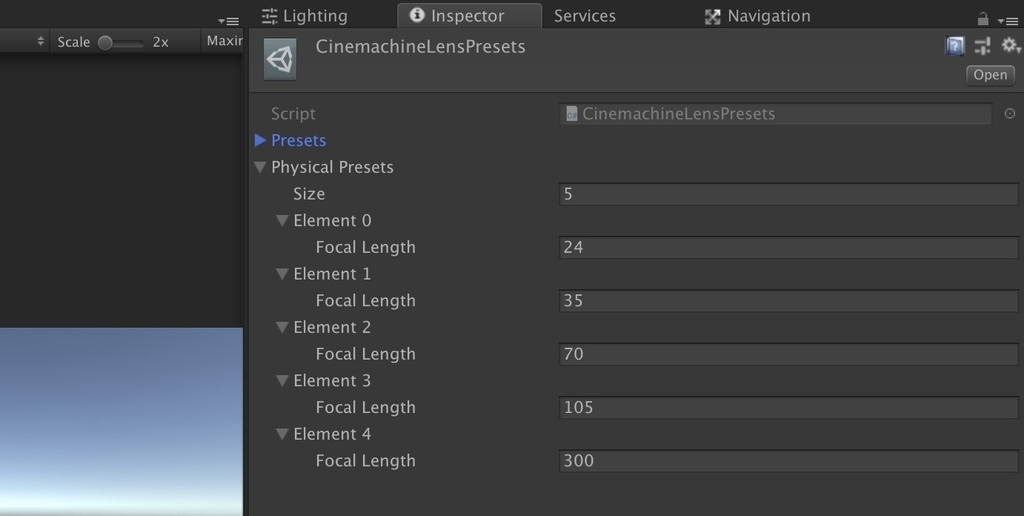Switch to the Inspector tab
The width and height of the screenshot is (1024, 516).
click(469, 16)
